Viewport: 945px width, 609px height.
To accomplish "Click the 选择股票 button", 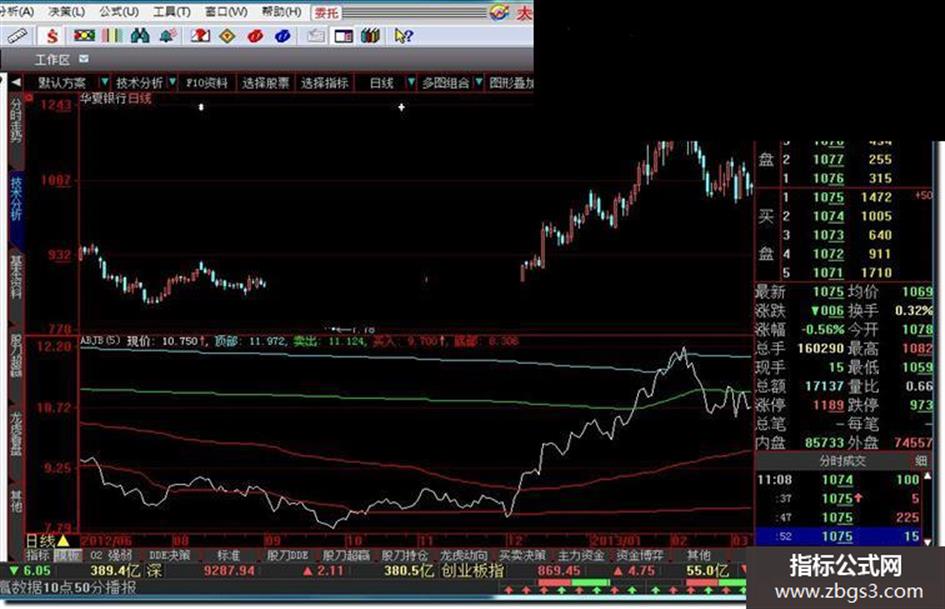I will coord(265,83).
